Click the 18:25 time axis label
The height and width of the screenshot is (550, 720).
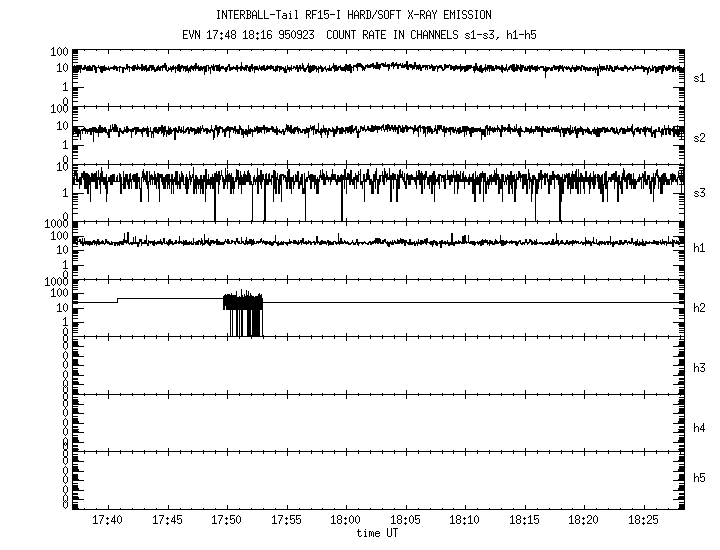tap(642, 521)
